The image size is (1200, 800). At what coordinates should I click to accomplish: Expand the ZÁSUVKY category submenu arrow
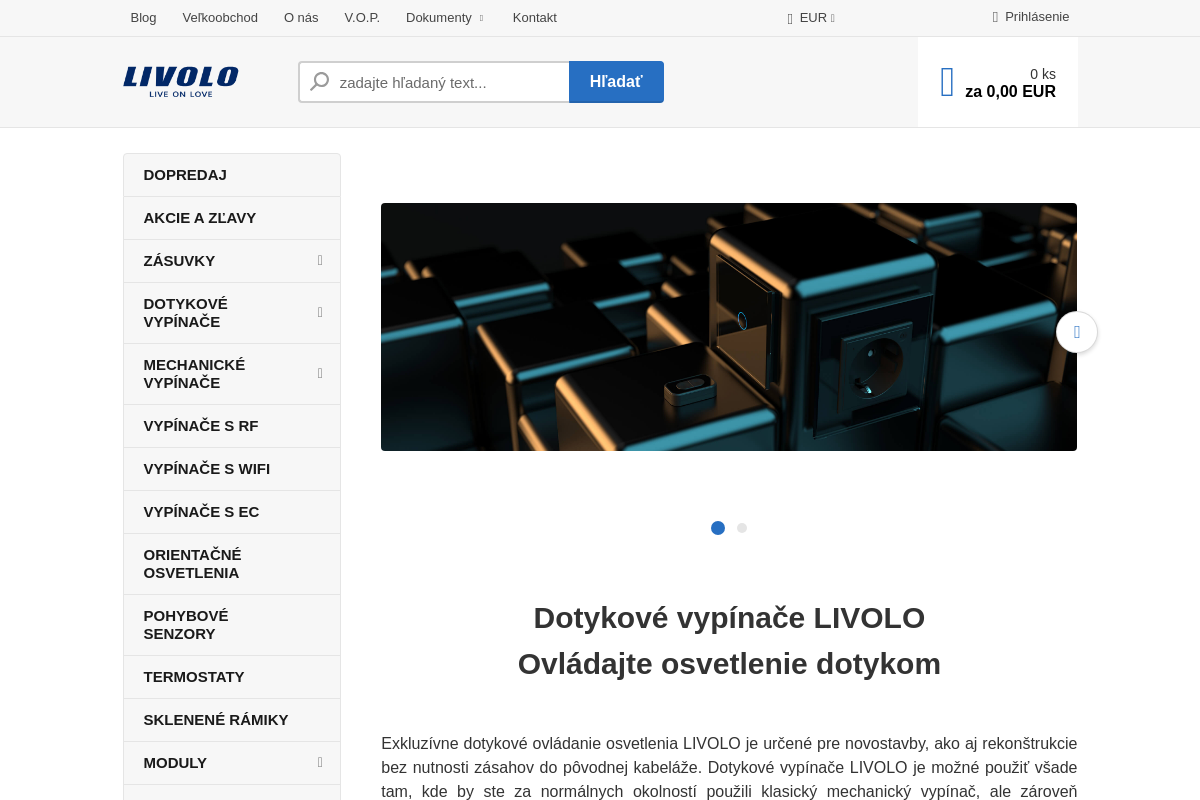point(319,260)
